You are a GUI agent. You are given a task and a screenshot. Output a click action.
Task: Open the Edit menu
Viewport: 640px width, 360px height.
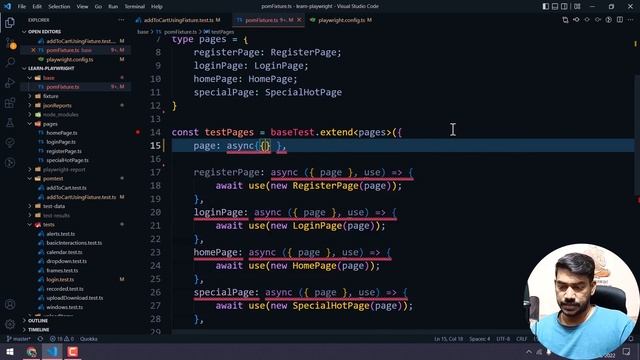37,7
